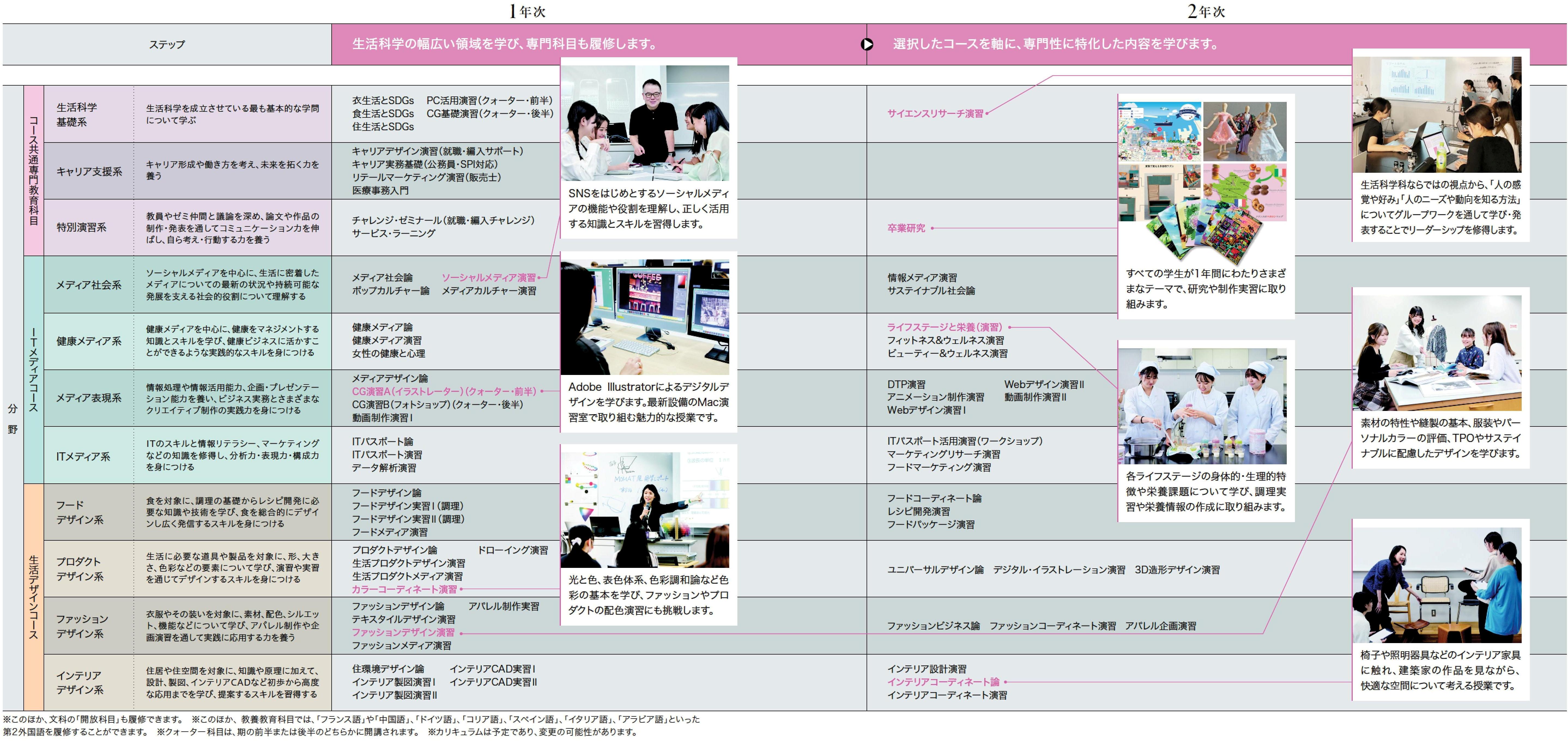Click 'ITパスポート論' course name

382,441
